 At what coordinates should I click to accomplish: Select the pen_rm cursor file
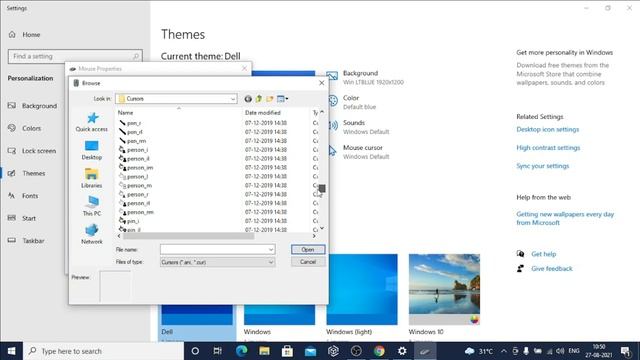click(x=133, y=141)
